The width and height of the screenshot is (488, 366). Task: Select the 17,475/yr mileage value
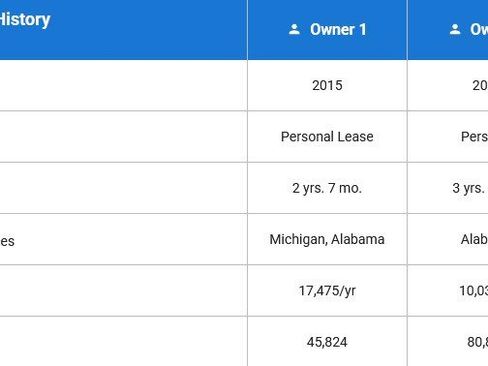327,291
